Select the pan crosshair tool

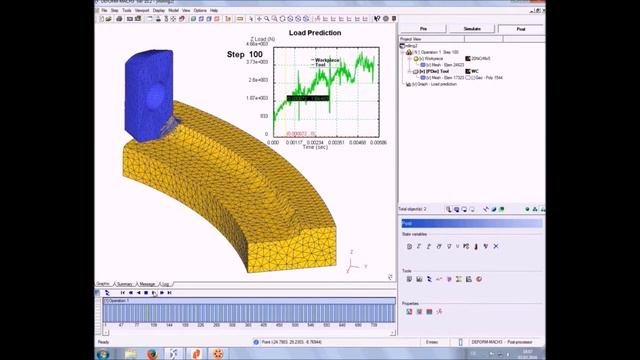pyautogui.click(x=259, y=19)
